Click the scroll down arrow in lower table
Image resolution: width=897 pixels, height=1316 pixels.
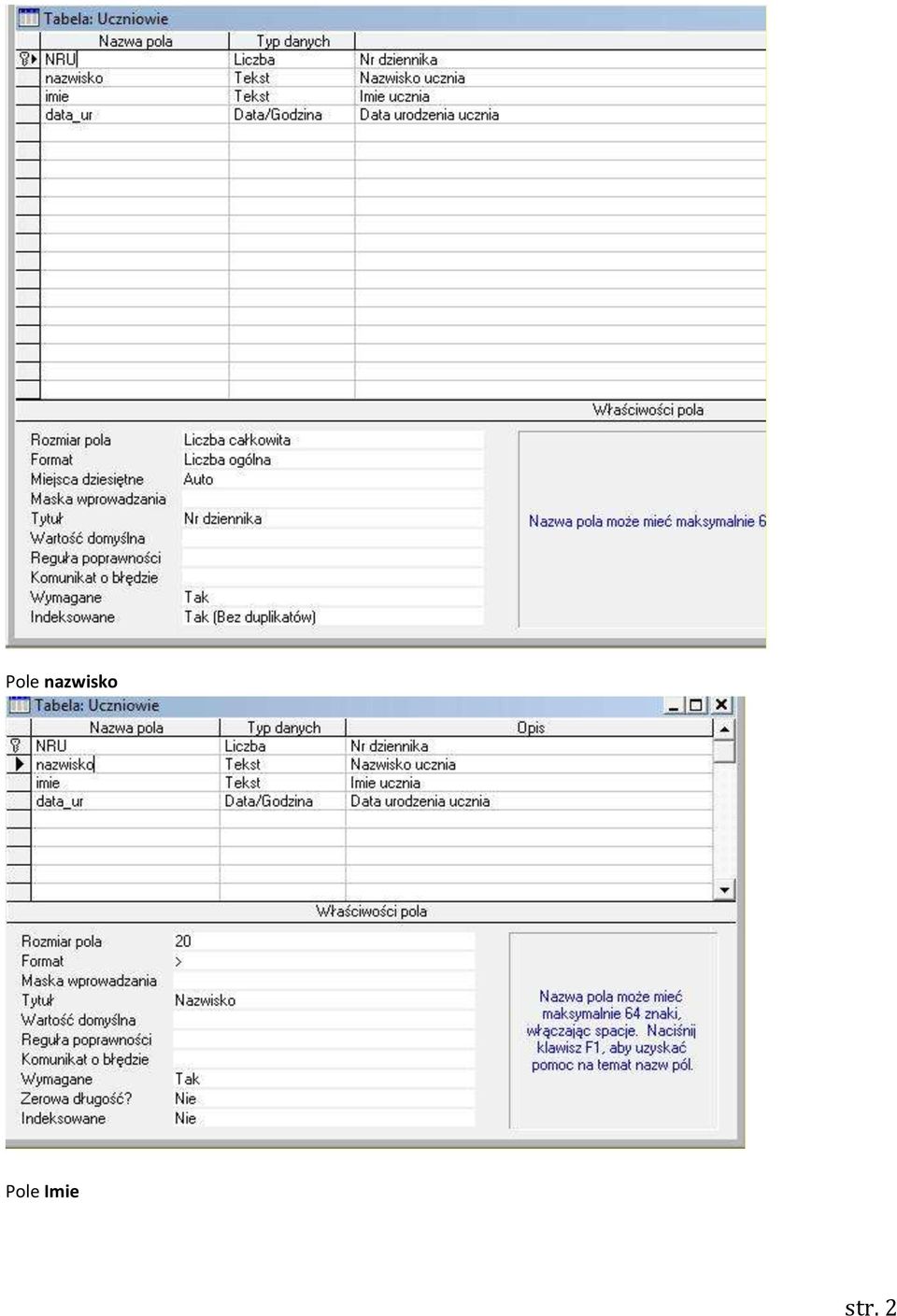click(x=724, y=890)
